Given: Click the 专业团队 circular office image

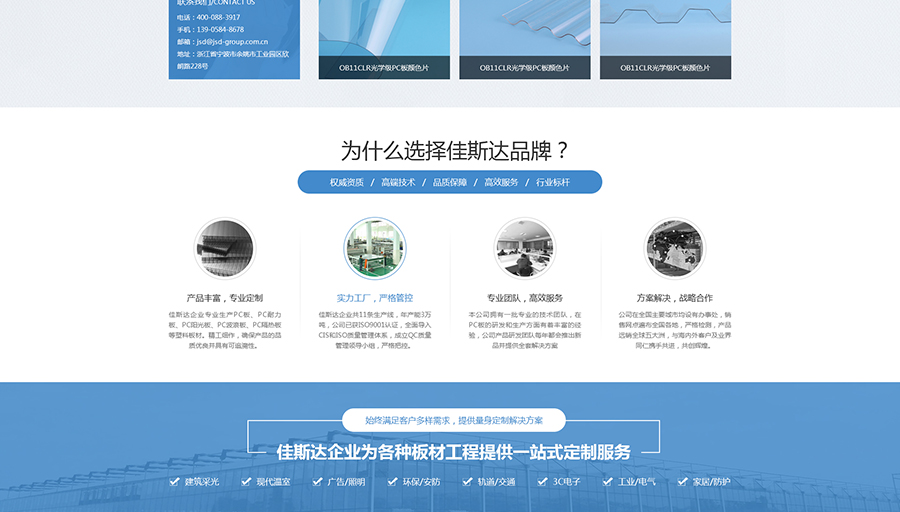Looking at the screenshot, I should point(524,248).
